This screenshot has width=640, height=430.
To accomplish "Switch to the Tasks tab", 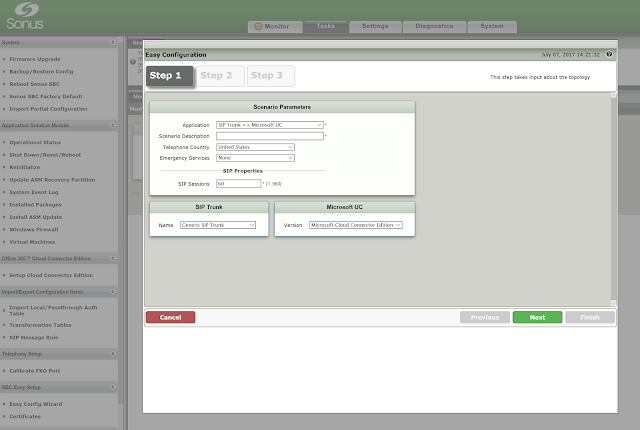I will (x=326, y=26).
